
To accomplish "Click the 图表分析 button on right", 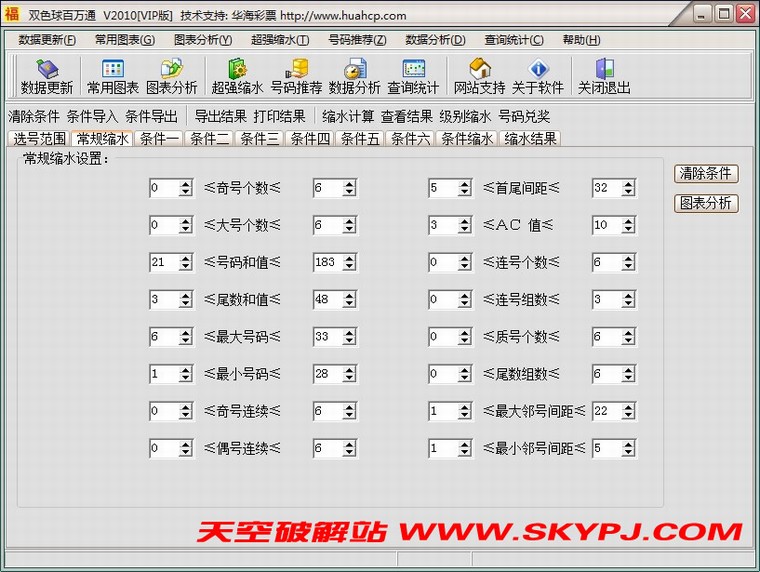I will [x=707, y=203].
